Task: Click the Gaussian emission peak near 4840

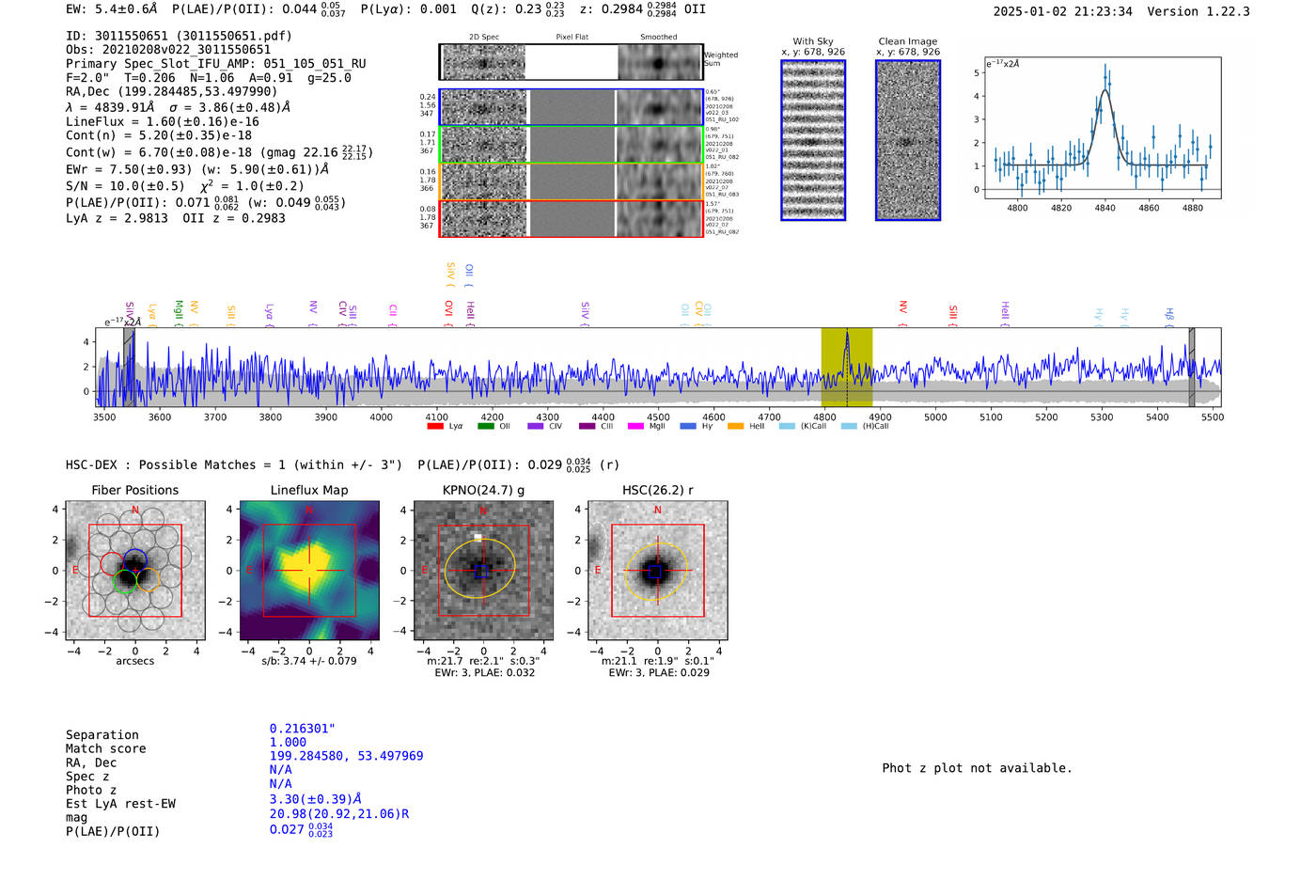Action: [1105, 91]
